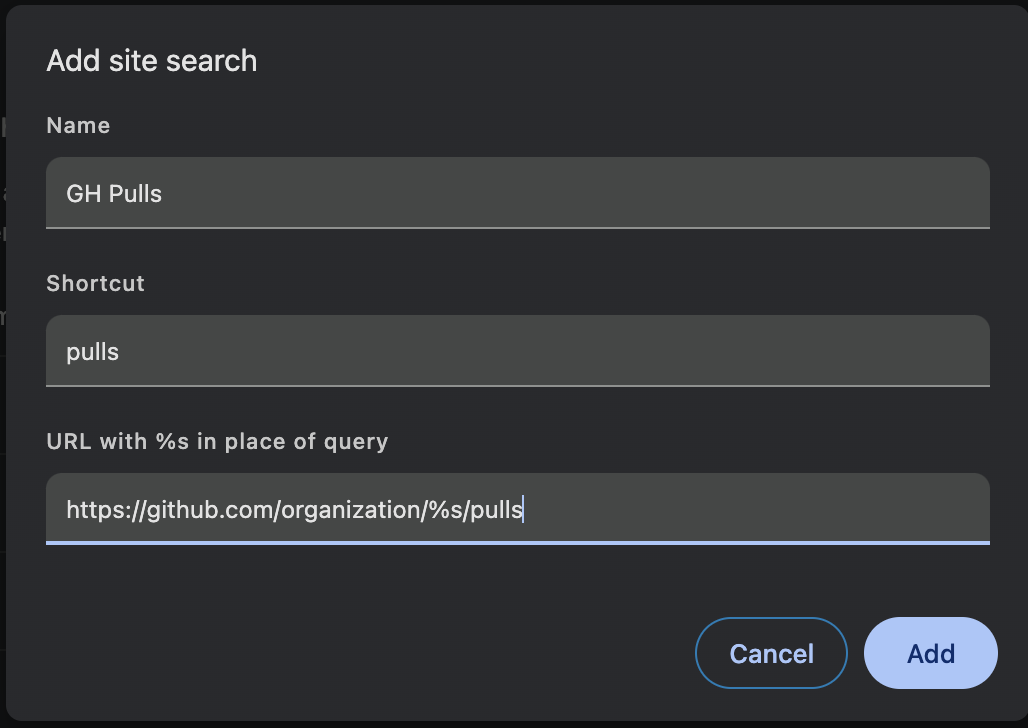Image resolution: width=1028 pixels, height=728 pixels.
Task: Click the empty space between Shortcut and URL sections
Action: tap(516, 412)
